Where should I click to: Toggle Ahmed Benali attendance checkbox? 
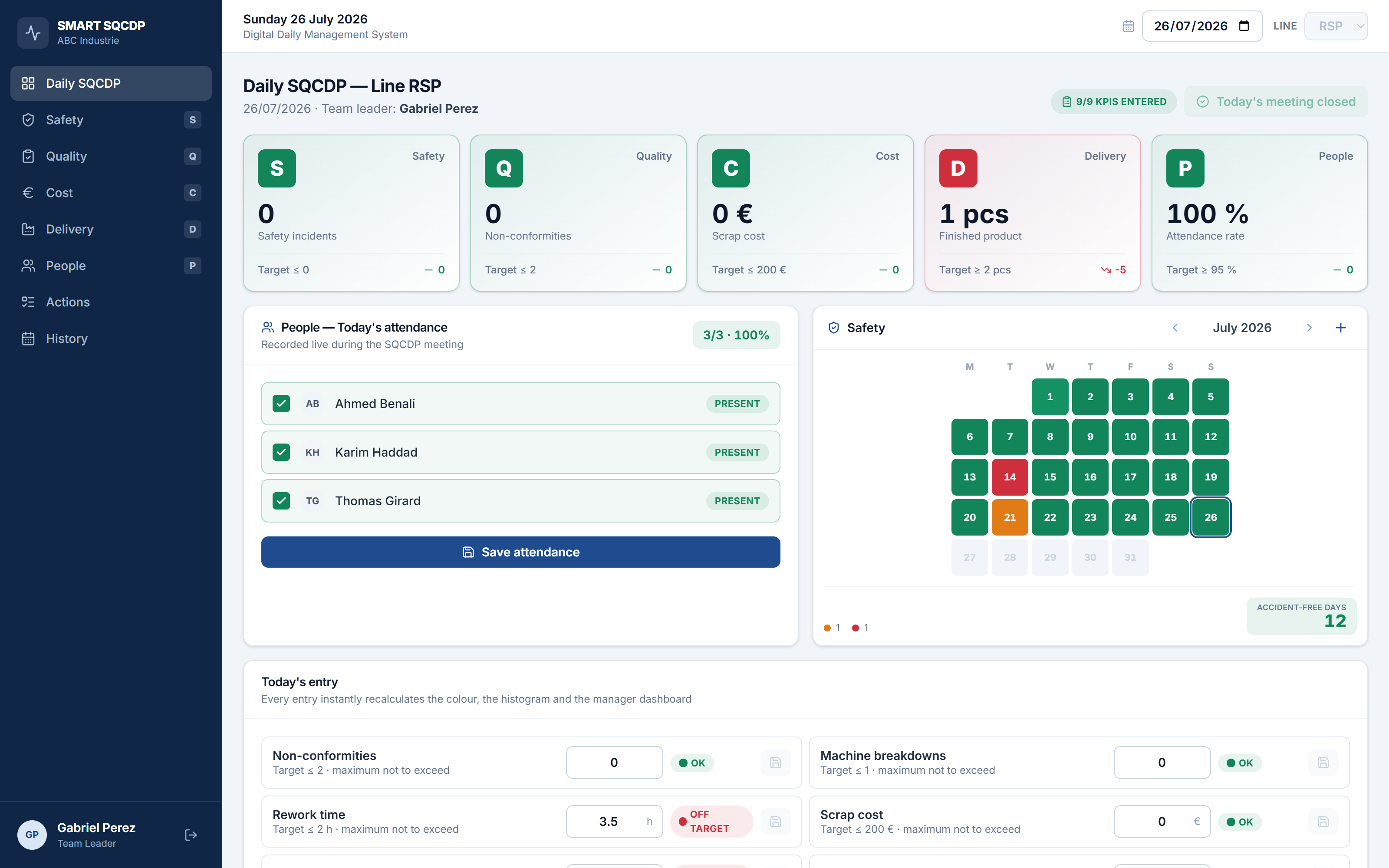[x=281, y=404]
